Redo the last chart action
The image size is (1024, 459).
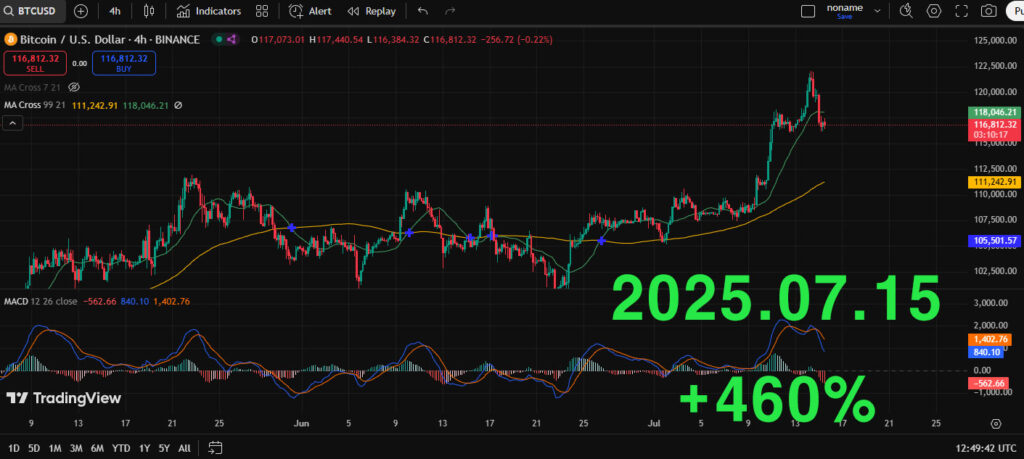(450, 11)
